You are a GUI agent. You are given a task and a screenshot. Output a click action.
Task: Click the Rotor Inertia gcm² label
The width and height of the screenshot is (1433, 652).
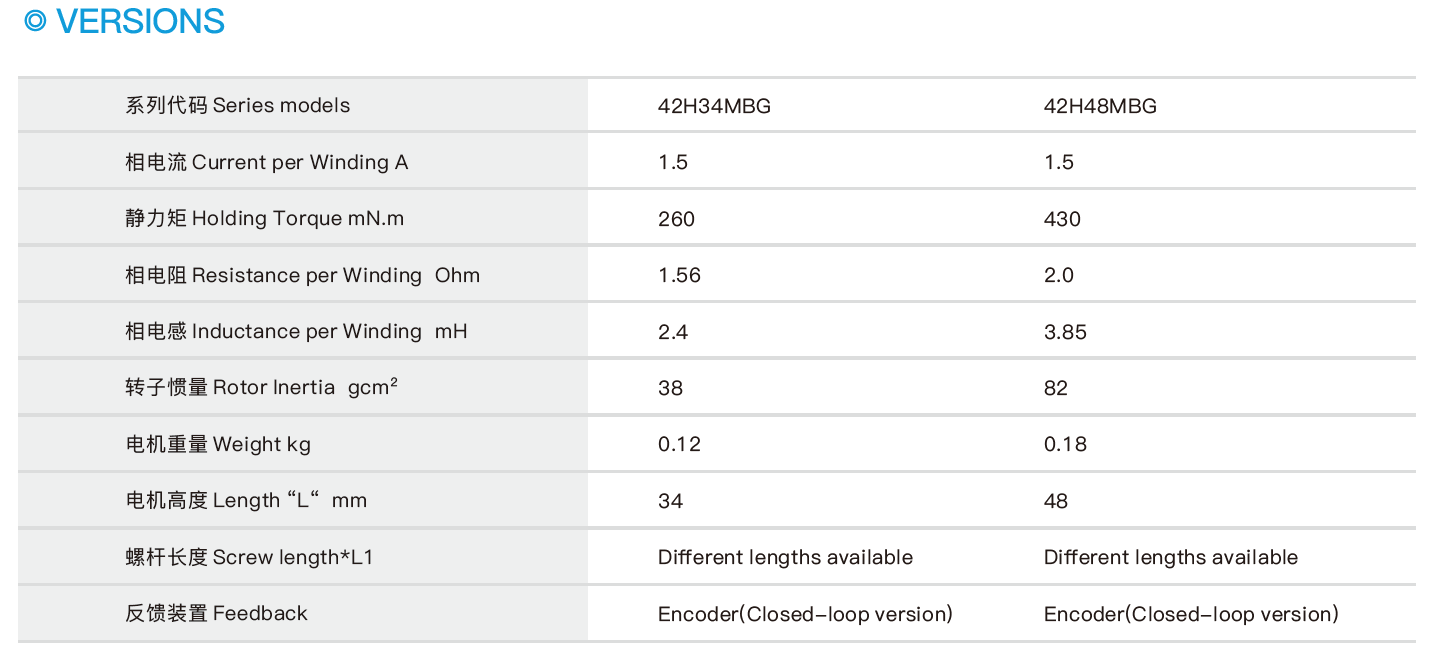pos(261,388)
